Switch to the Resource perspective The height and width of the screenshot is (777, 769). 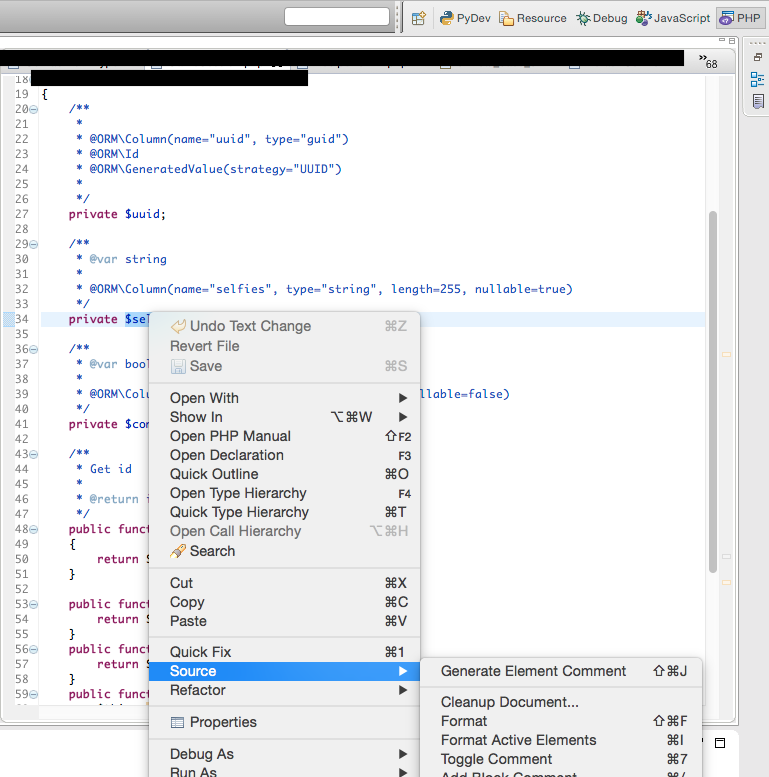(533, 18)
